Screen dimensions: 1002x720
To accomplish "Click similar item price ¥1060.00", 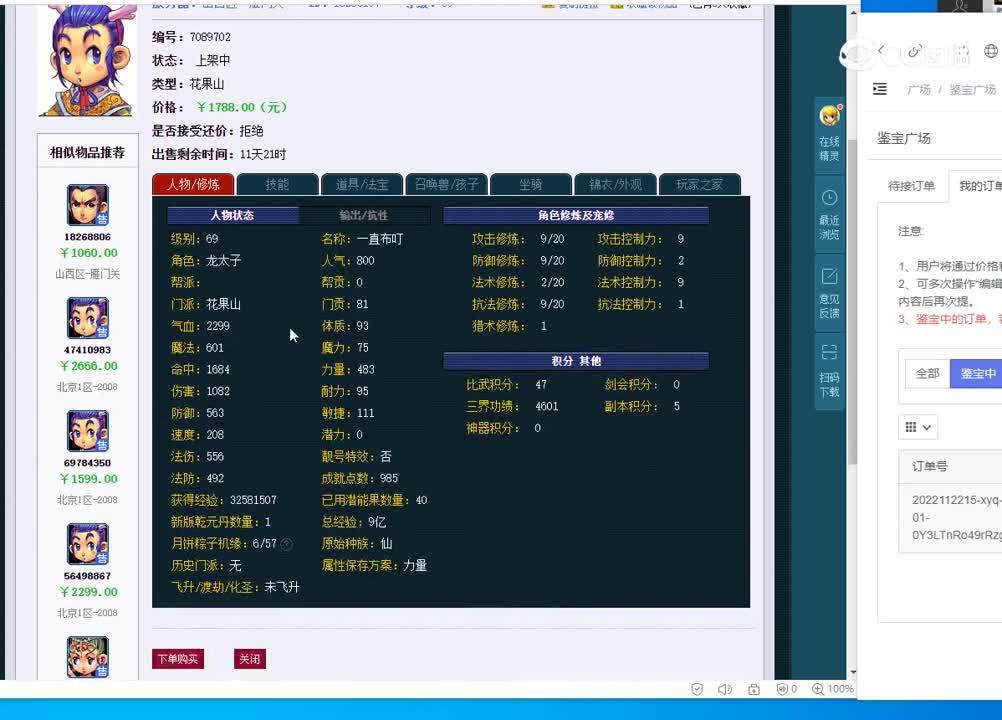I will 88,253.
